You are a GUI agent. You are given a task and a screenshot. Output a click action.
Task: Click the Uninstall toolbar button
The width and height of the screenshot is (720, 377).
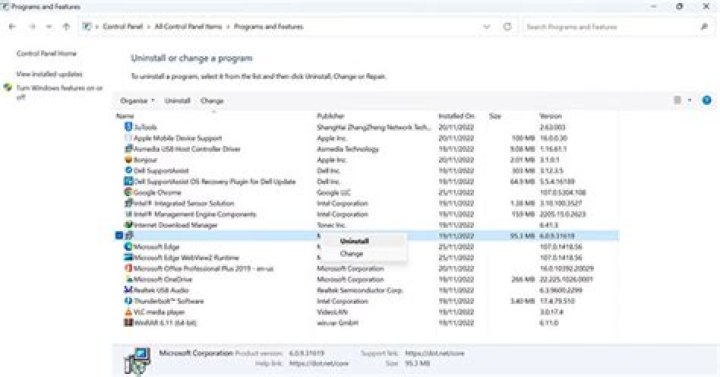pos(177,101)
